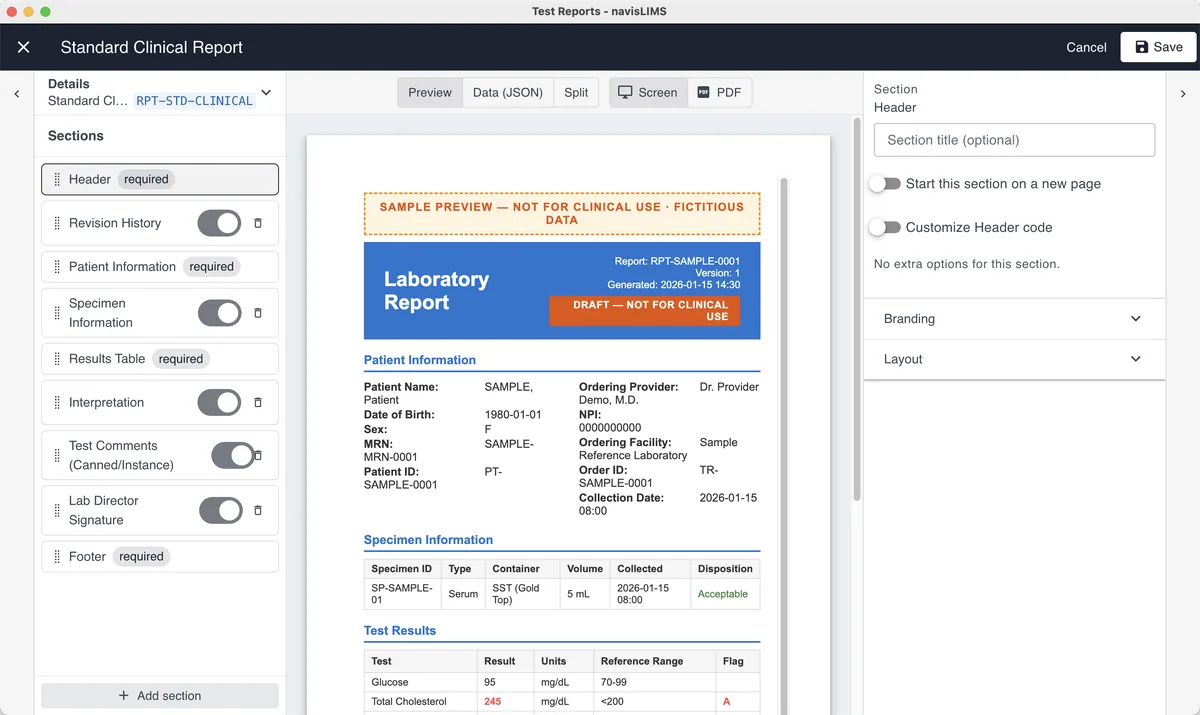The width and height of the screenshot is (1200, 715).
Task: Click the RPT-STD-CLINICAL code label
Action: [x=194, y=101]
